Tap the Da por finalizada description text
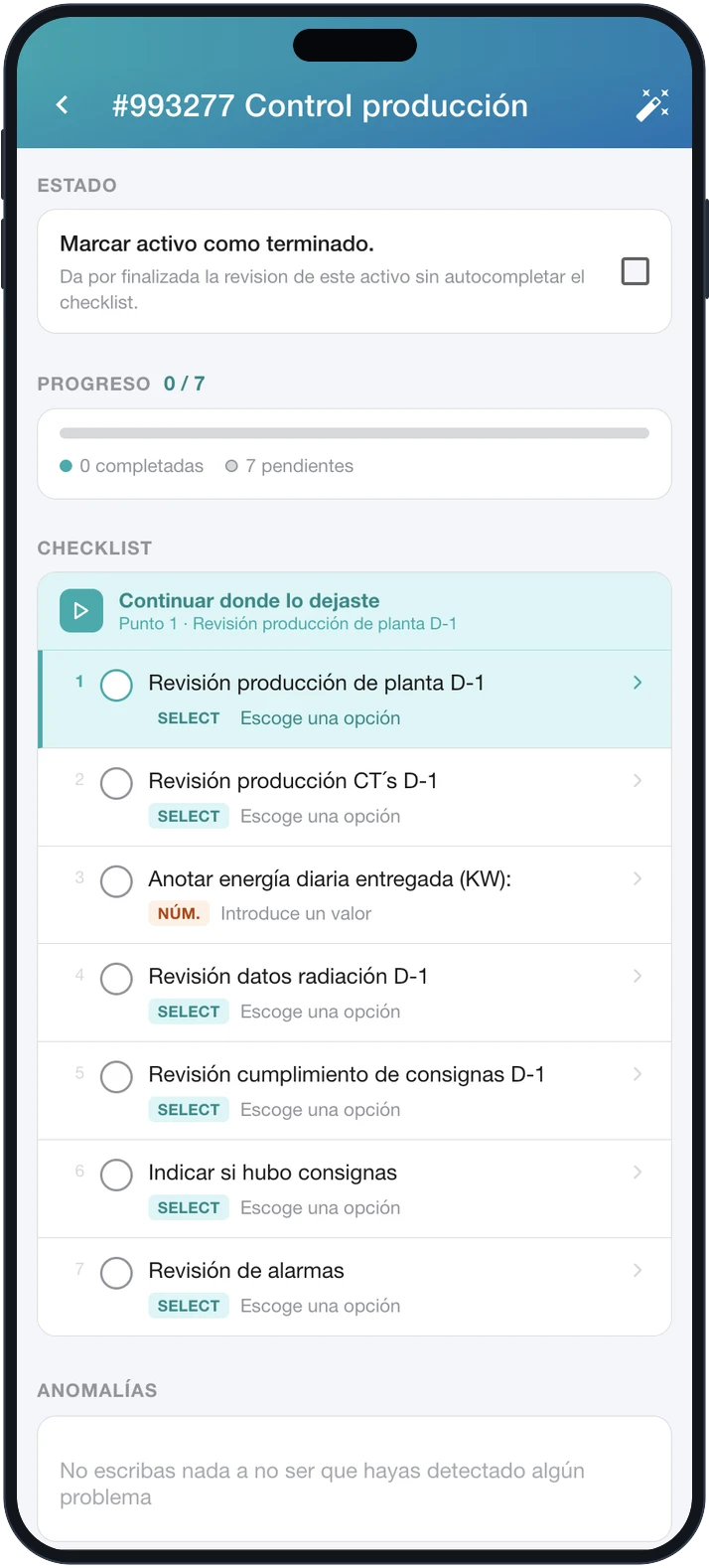This screenshot has height=1568, width=709. point(322,289)
